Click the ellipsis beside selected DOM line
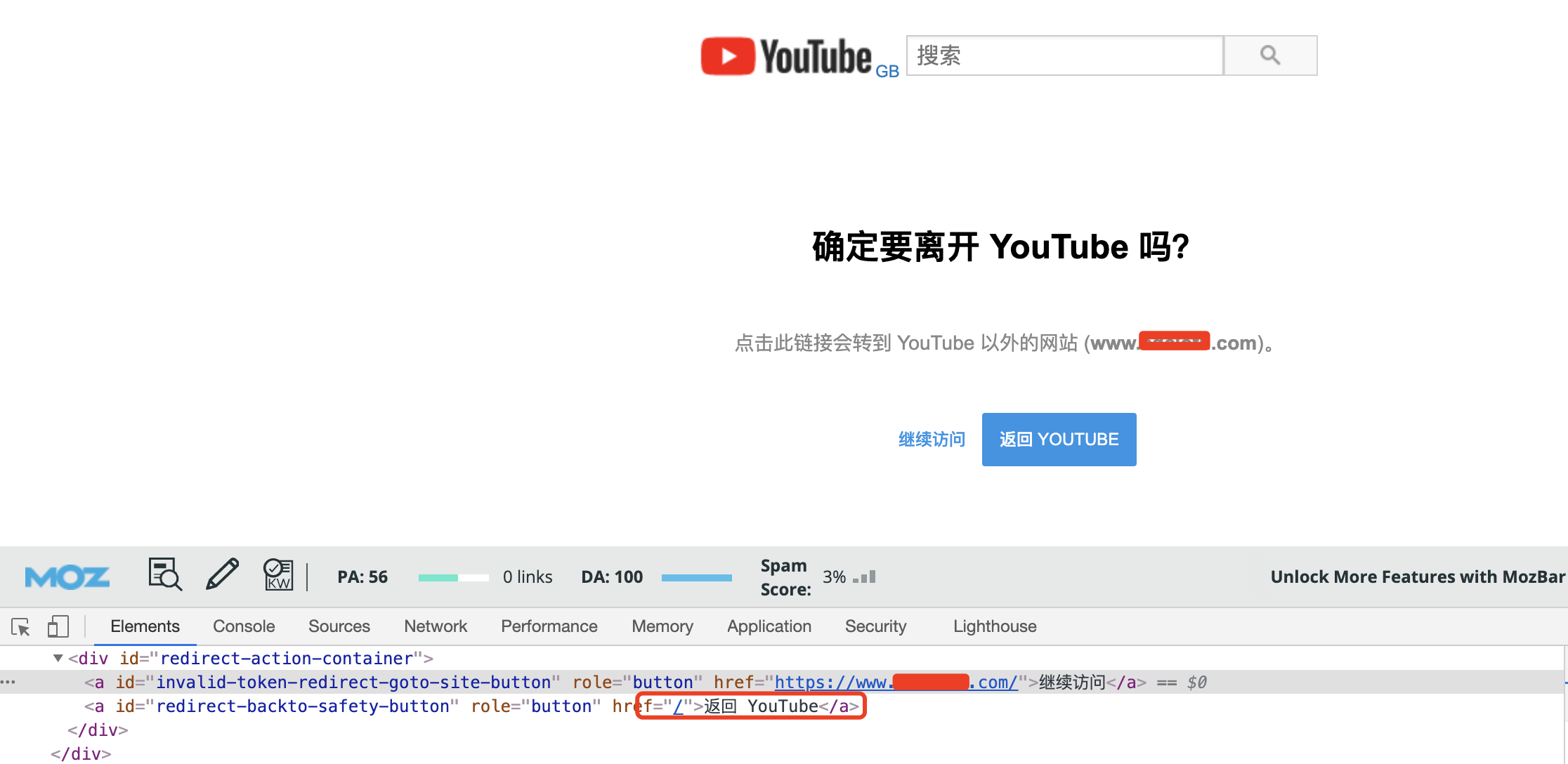 point(8,682)
